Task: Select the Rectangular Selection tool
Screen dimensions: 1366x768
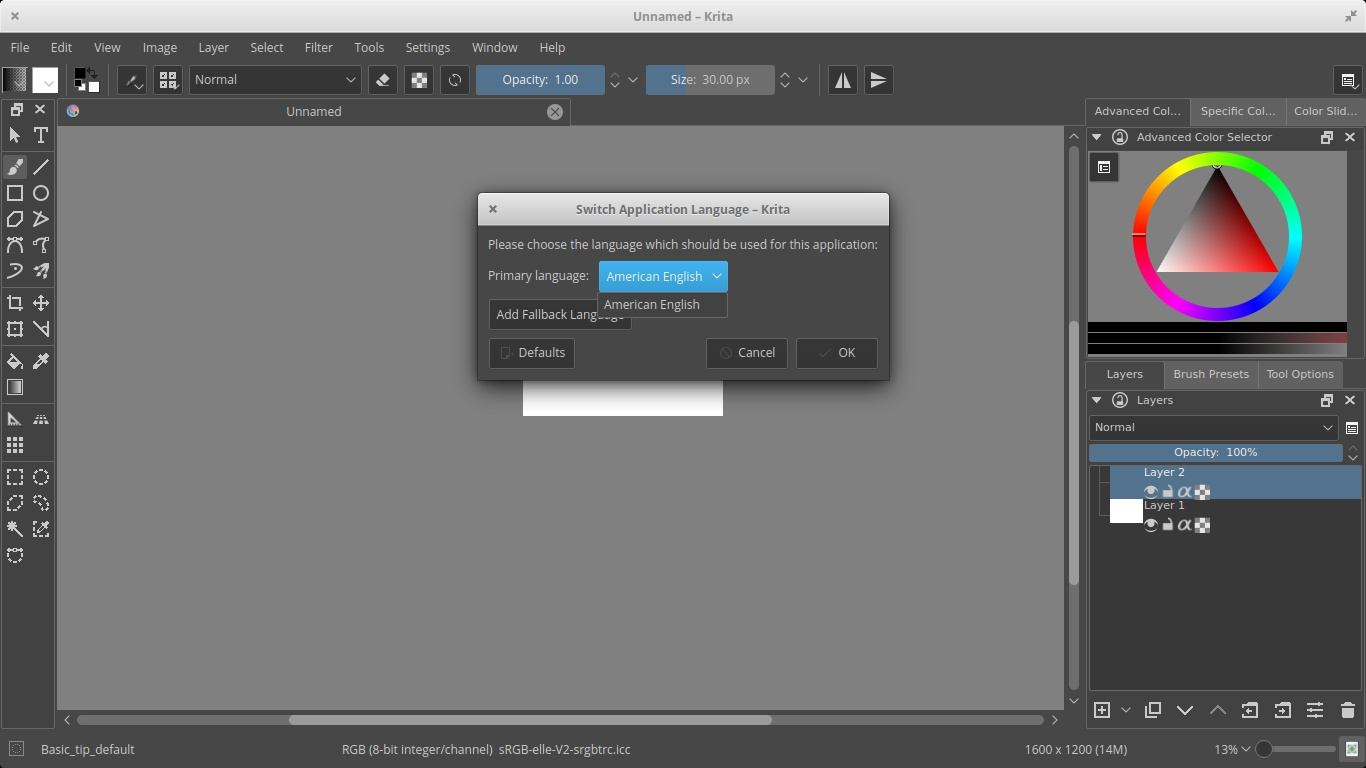Action: (x=15, y=477)
